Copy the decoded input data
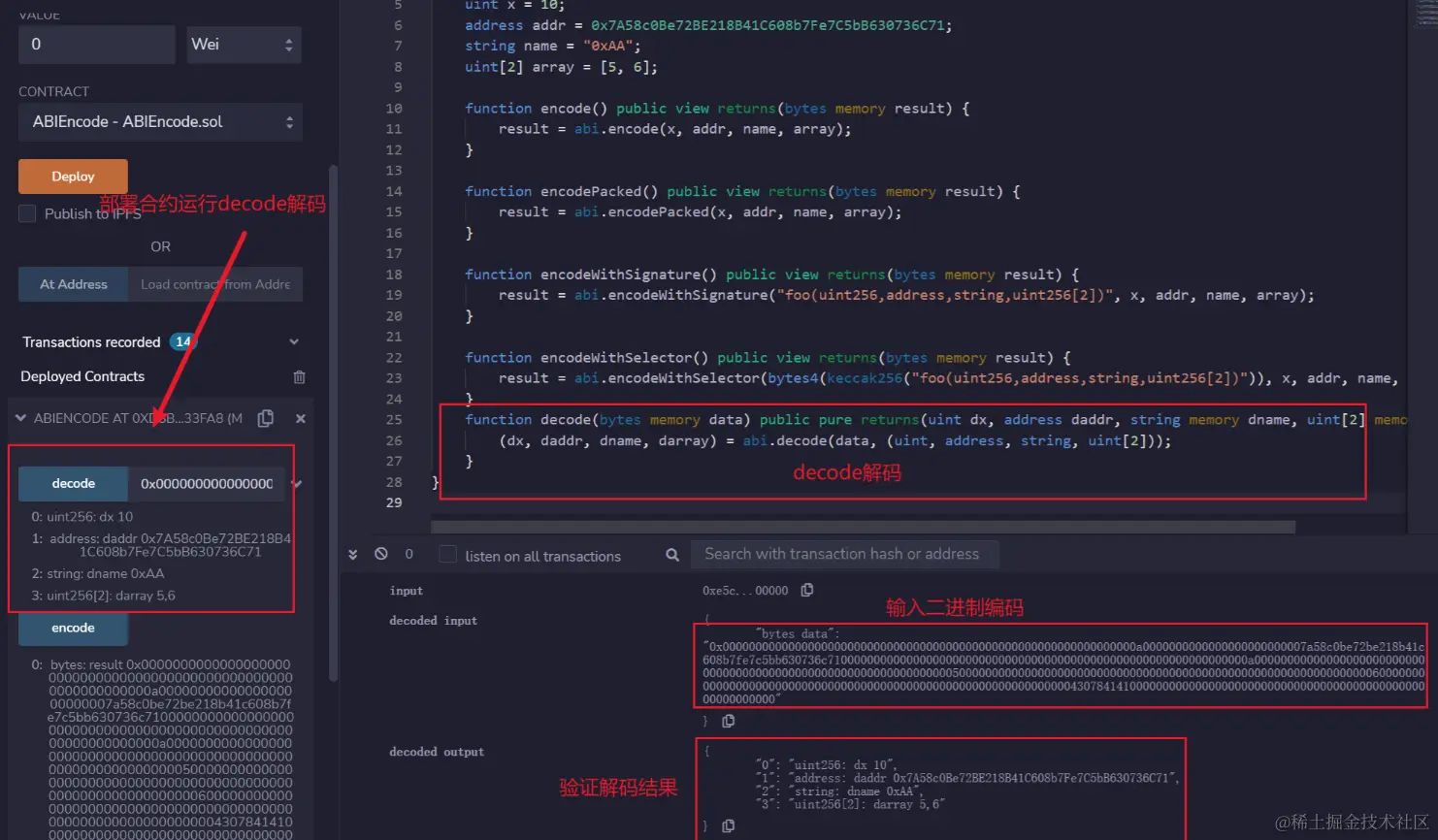Screen dimensions: 1438x840 coord(728,721)
